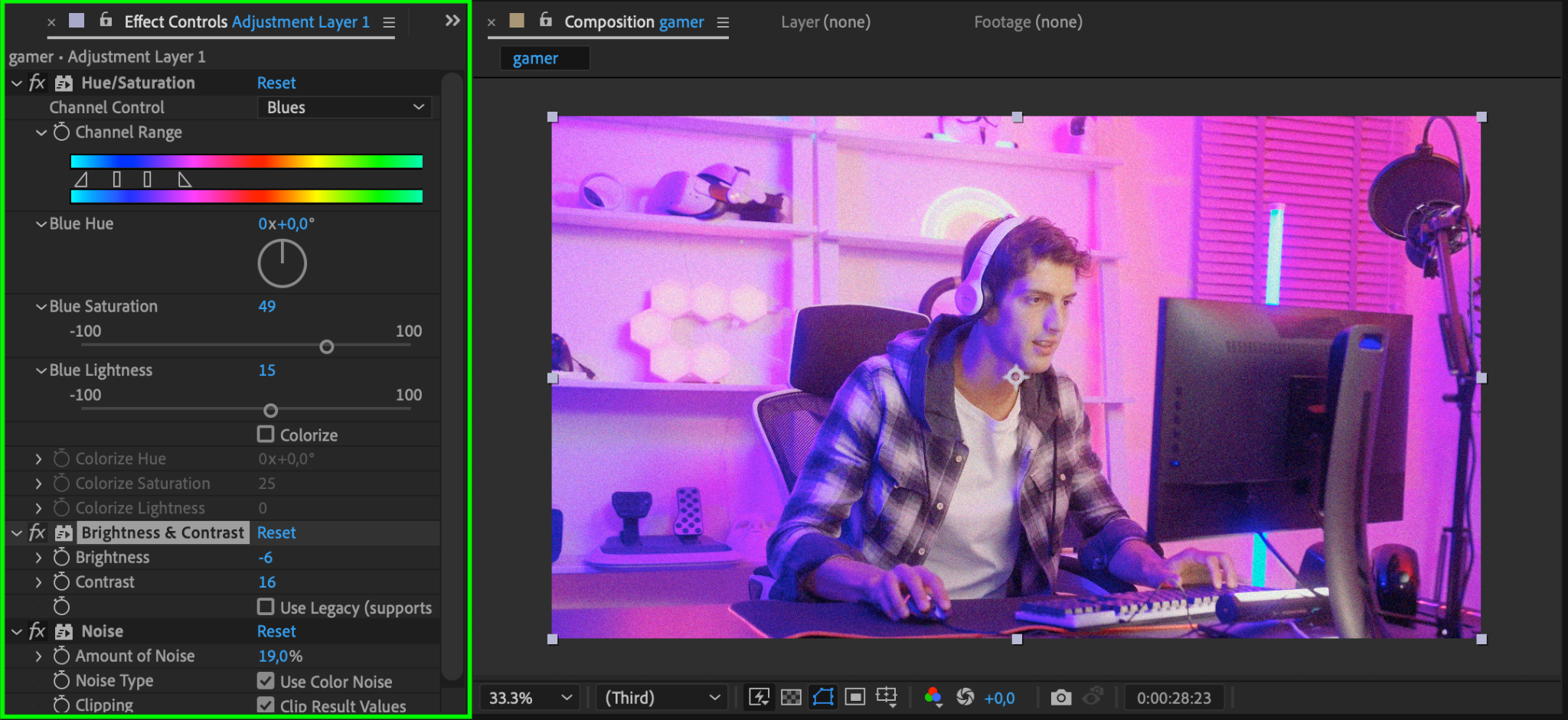Reset the Noise effect
Image resolution: width=1568 pixels, height=720 pixels.
[x=276, y=631]
